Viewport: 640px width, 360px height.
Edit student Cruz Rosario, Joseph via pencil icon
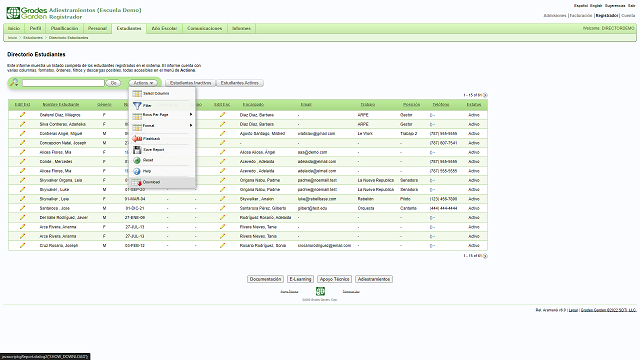point(22,245)
